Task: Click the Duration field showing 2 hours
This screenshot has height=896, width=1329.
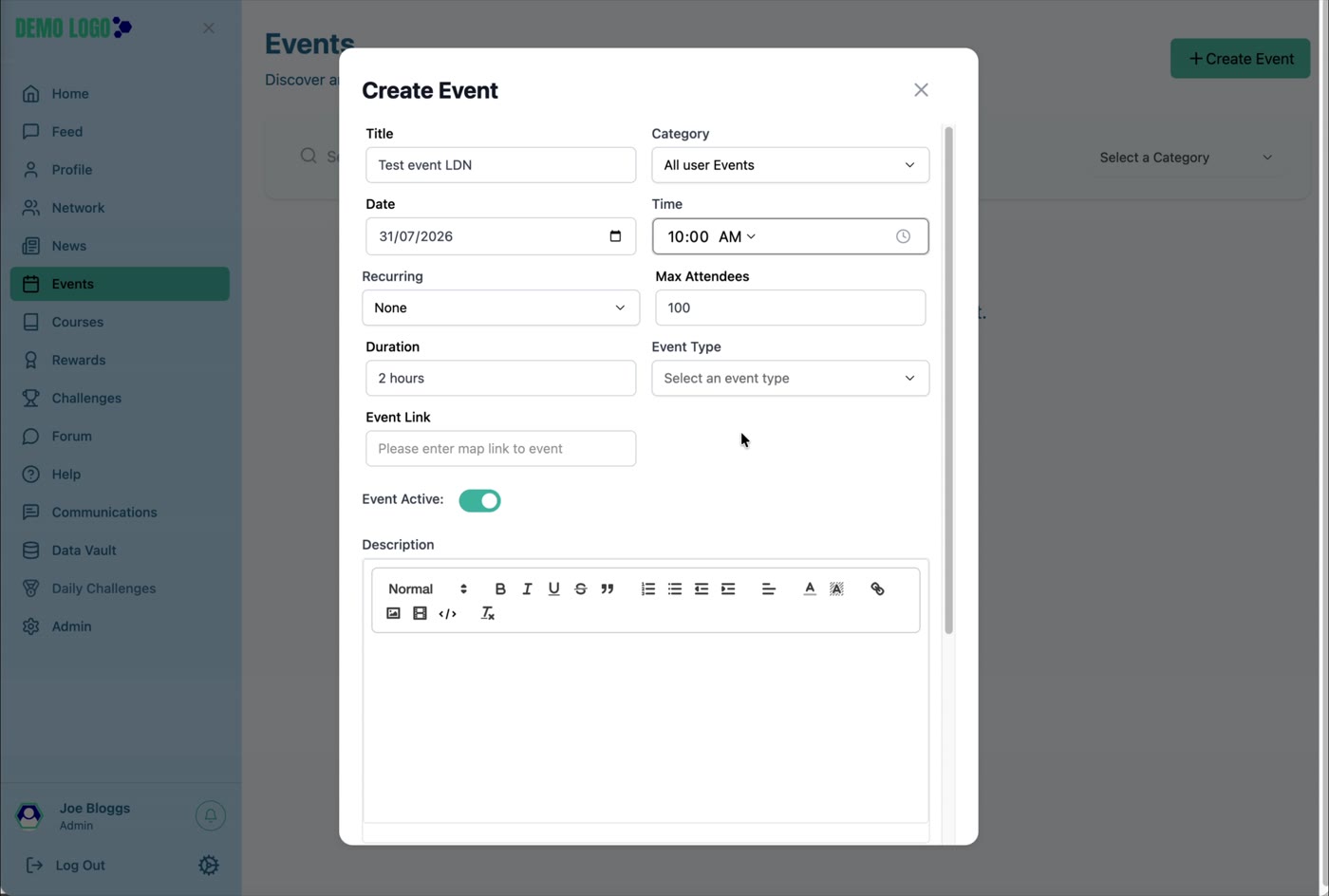Action: tap(500, 378)
